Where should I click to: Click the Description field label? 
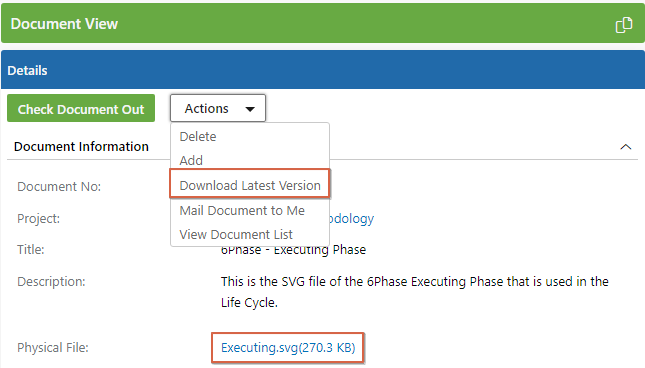pos(51,282)
